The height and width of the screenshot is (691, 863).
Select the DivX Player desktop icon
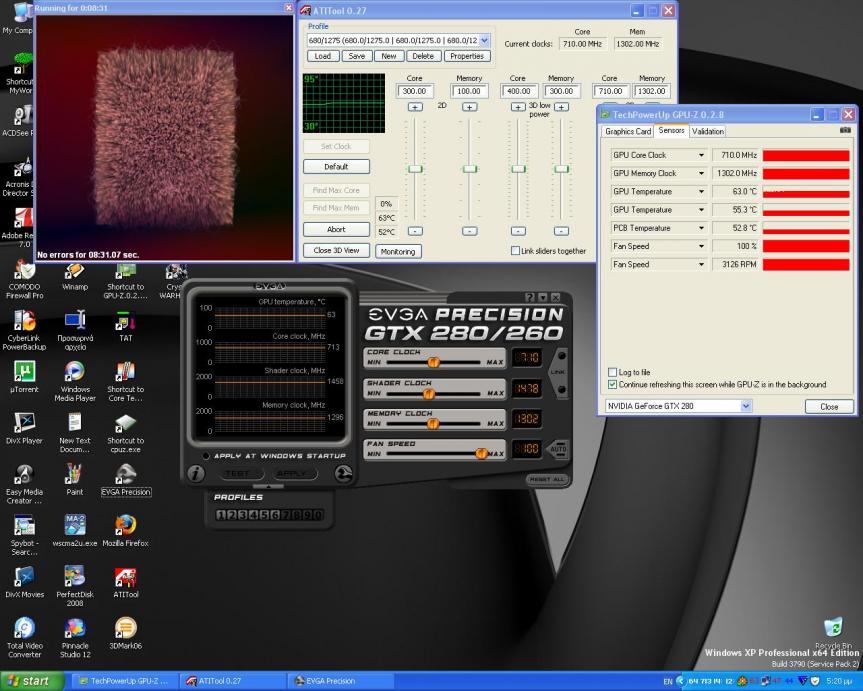24,428
